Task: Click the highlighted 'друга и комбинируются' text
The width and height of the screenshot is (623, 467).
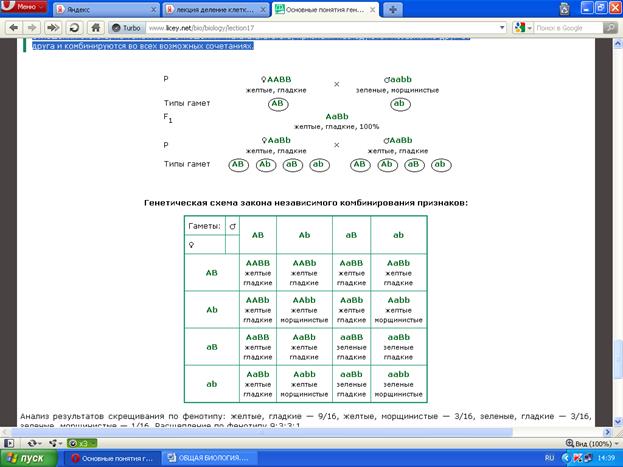Action: click(142, 46)
